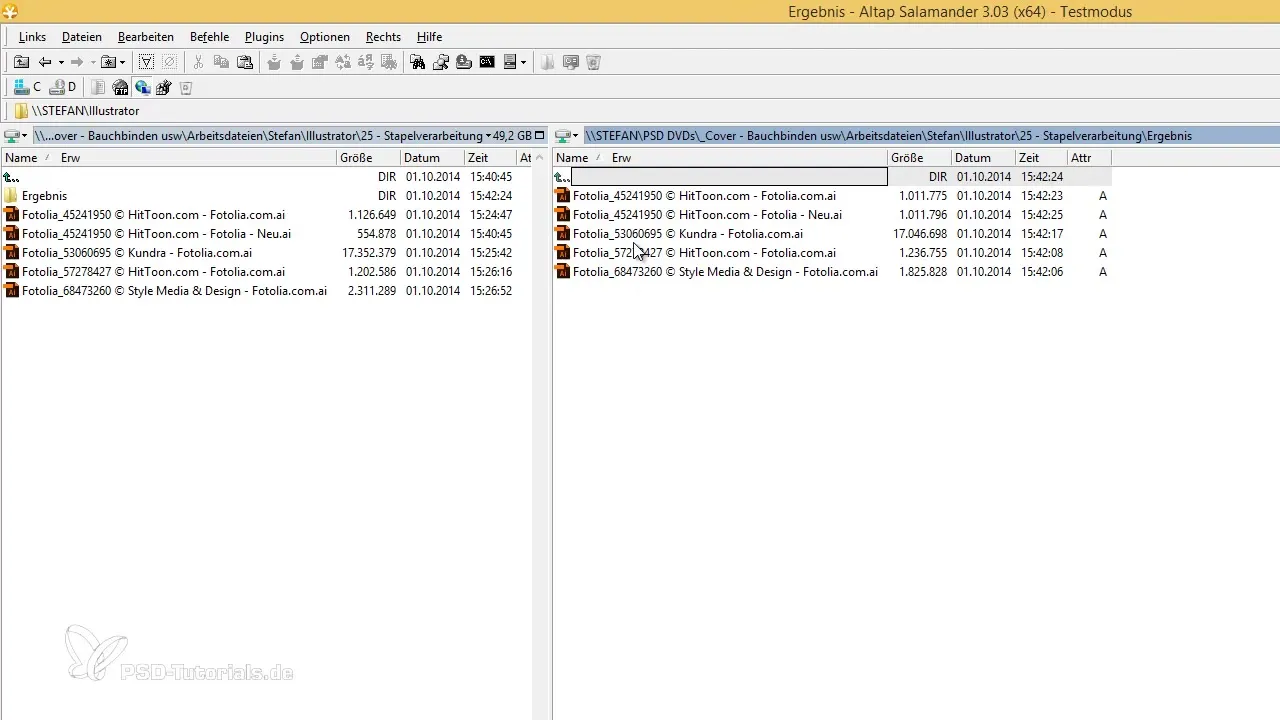Click time 15:42:06 in right panel
This screenshot has height=720, width=1280.
click(x=1042, y=272)
